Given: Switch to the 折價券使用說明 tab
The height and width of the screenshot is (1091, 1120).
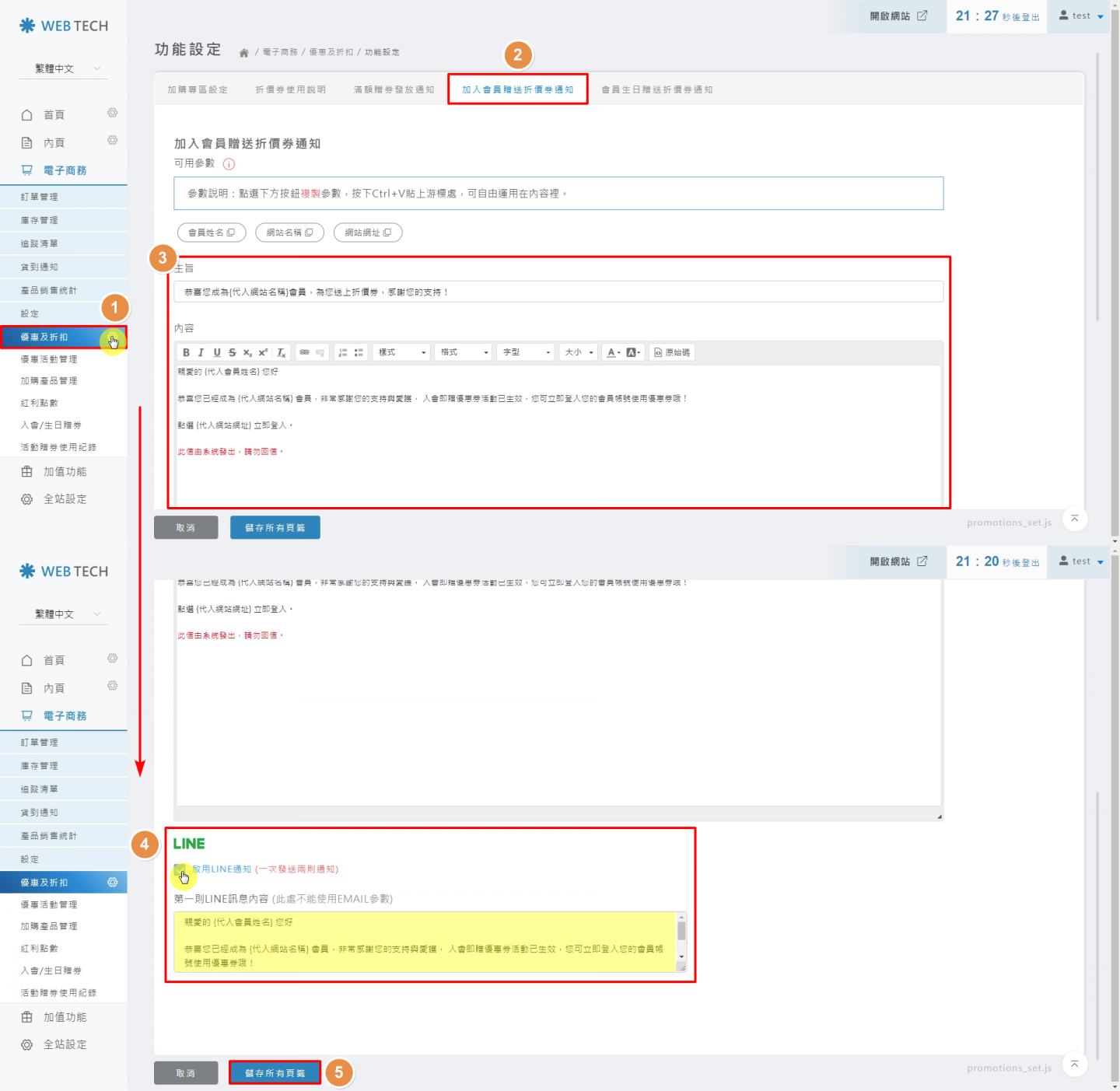Looking at the screenshot, I should coord(291,89).
